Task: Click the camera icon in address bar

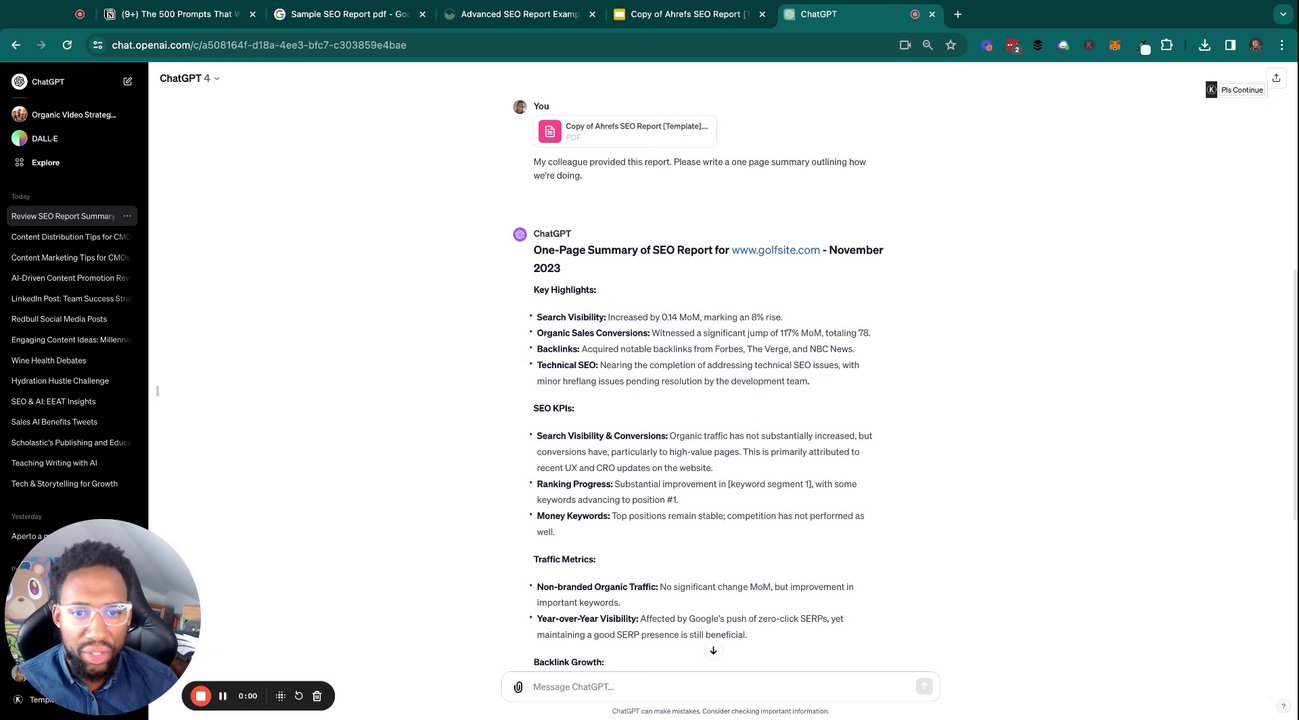Action: pyautogui.click(x=905, y=45)
